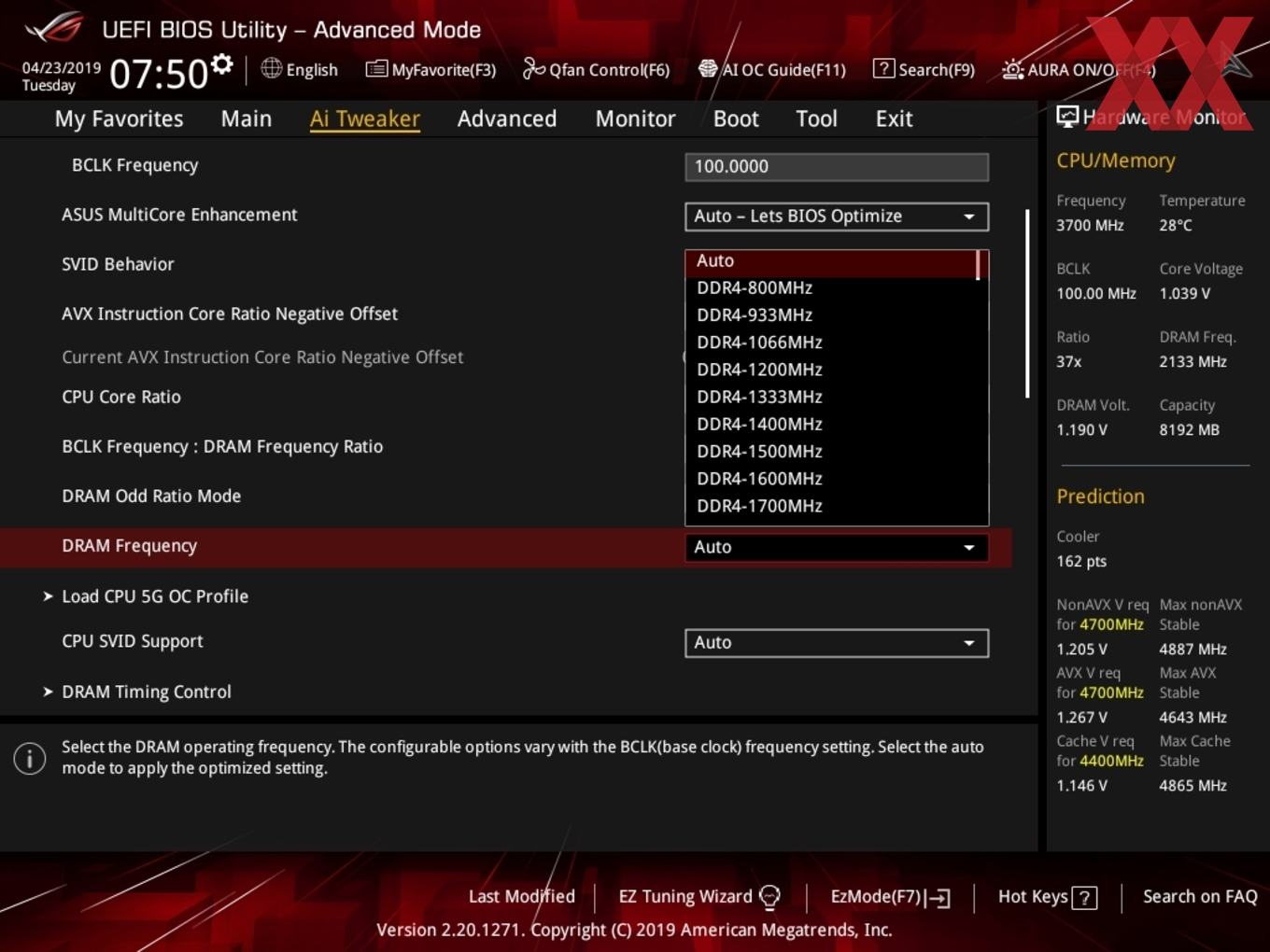Image resolution: width=1270 pixels, height=952 pixels.
Task: Choose DDR4-800MHz option
Action: [755, 288]
